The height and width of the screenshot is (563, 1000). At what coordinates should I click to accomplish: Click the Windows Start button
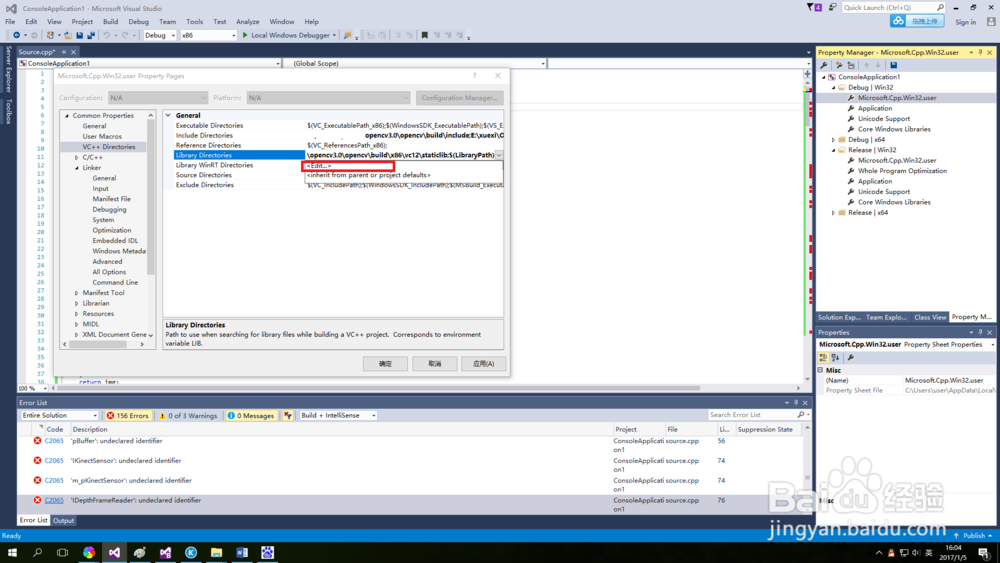coord(12,553)
